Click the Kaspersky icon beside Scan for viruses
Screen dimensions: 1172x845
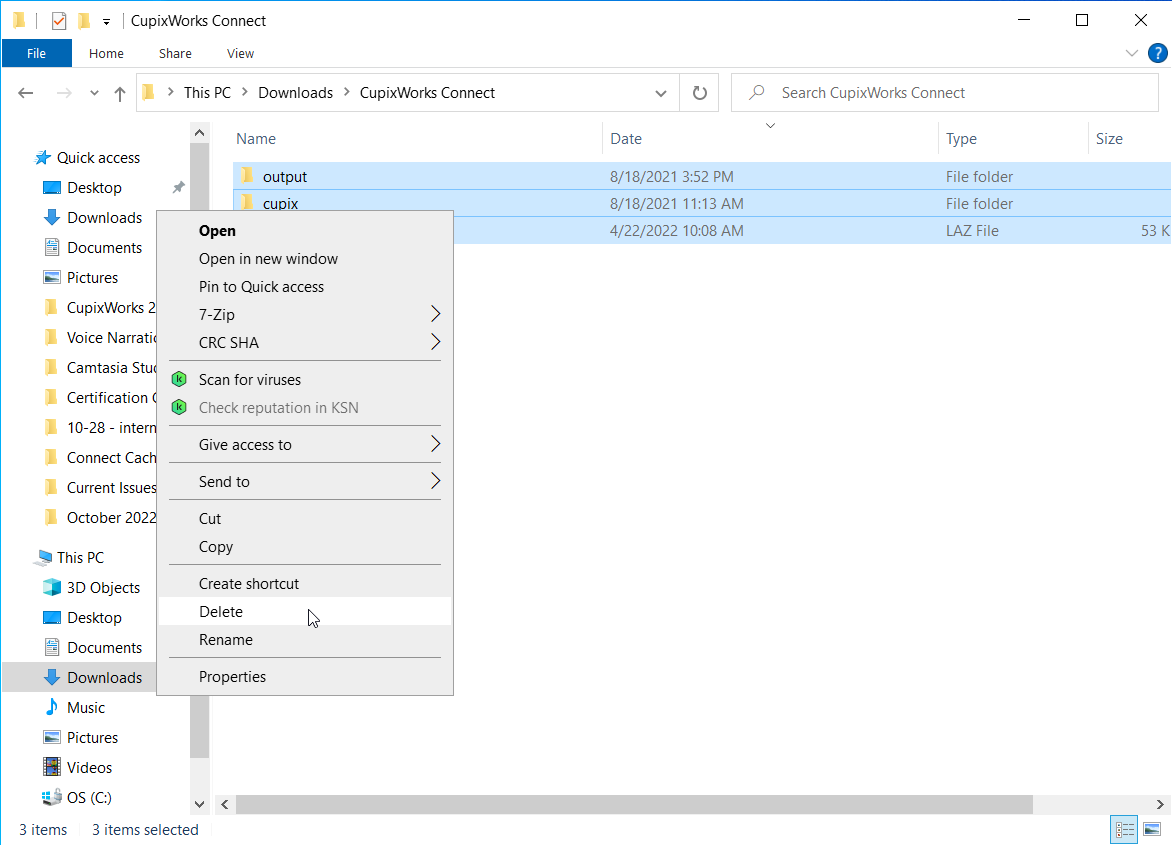tap(179, 380)
